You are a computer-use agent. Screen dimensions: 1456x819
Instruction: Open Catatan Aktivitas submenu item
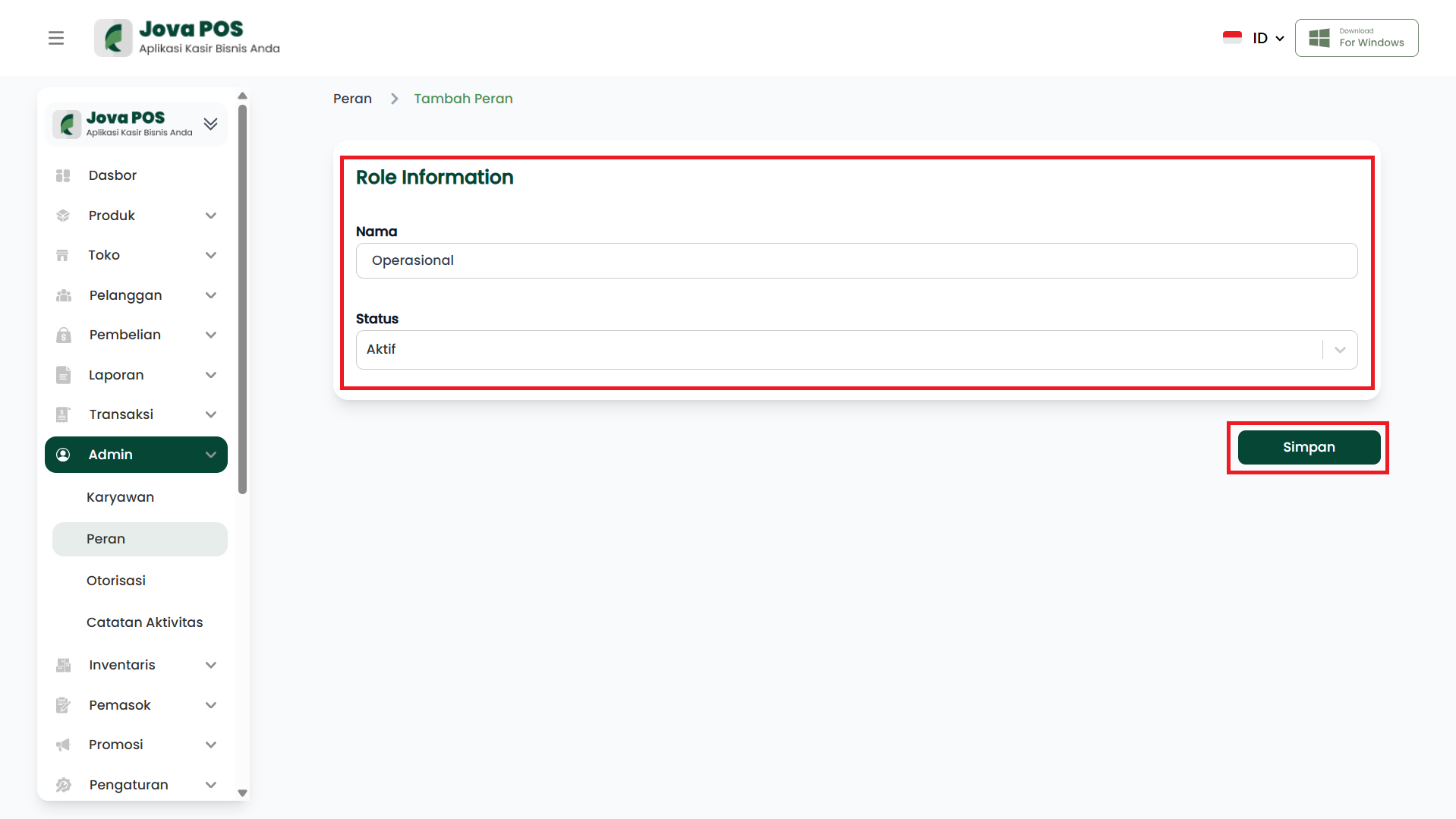tap(144, 622)
